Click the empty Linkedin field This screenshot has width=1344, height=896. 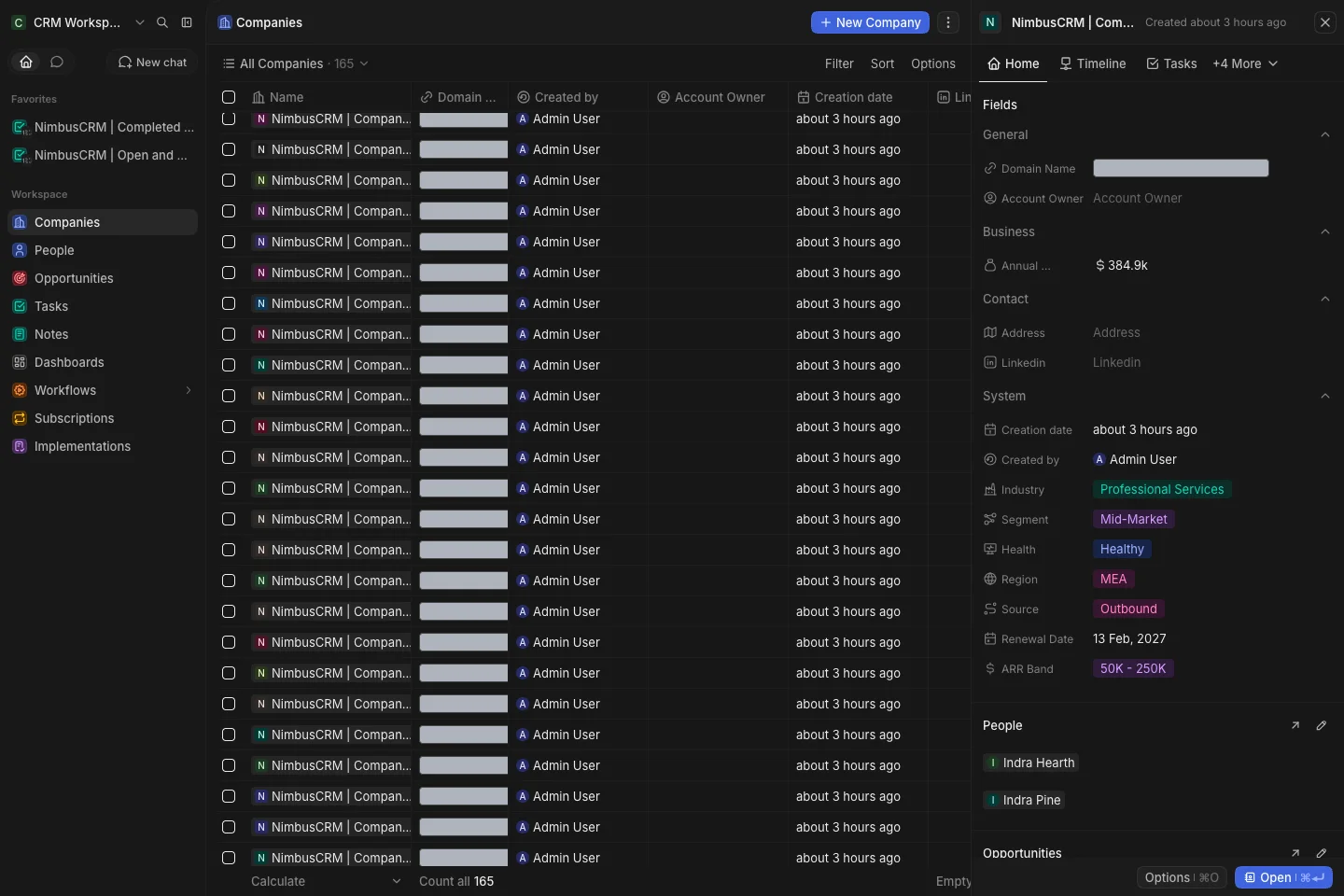click(1116, 362)
